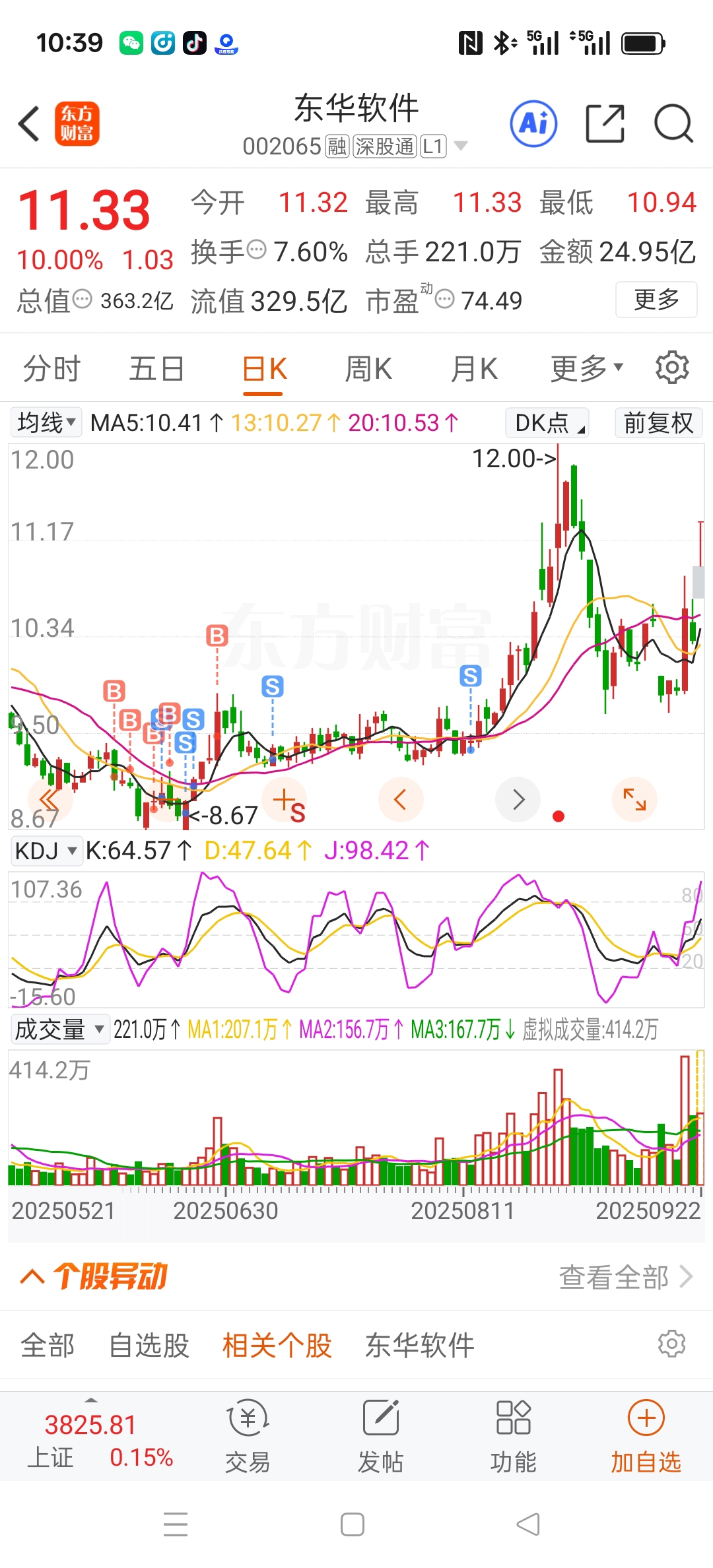Tap the 3825.81 上证 index value
This screenshot has width=713, height=1568.
tap(90, 1424)
